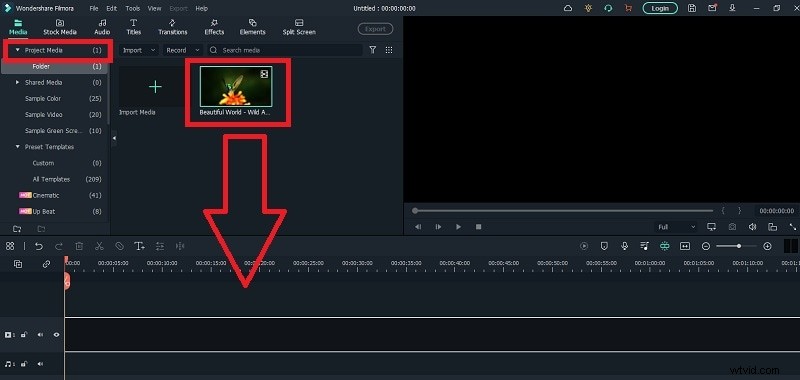This screenshot has height=380, width=800.
Task: Click the Import Media plus tile
Action: coord(155,87)
